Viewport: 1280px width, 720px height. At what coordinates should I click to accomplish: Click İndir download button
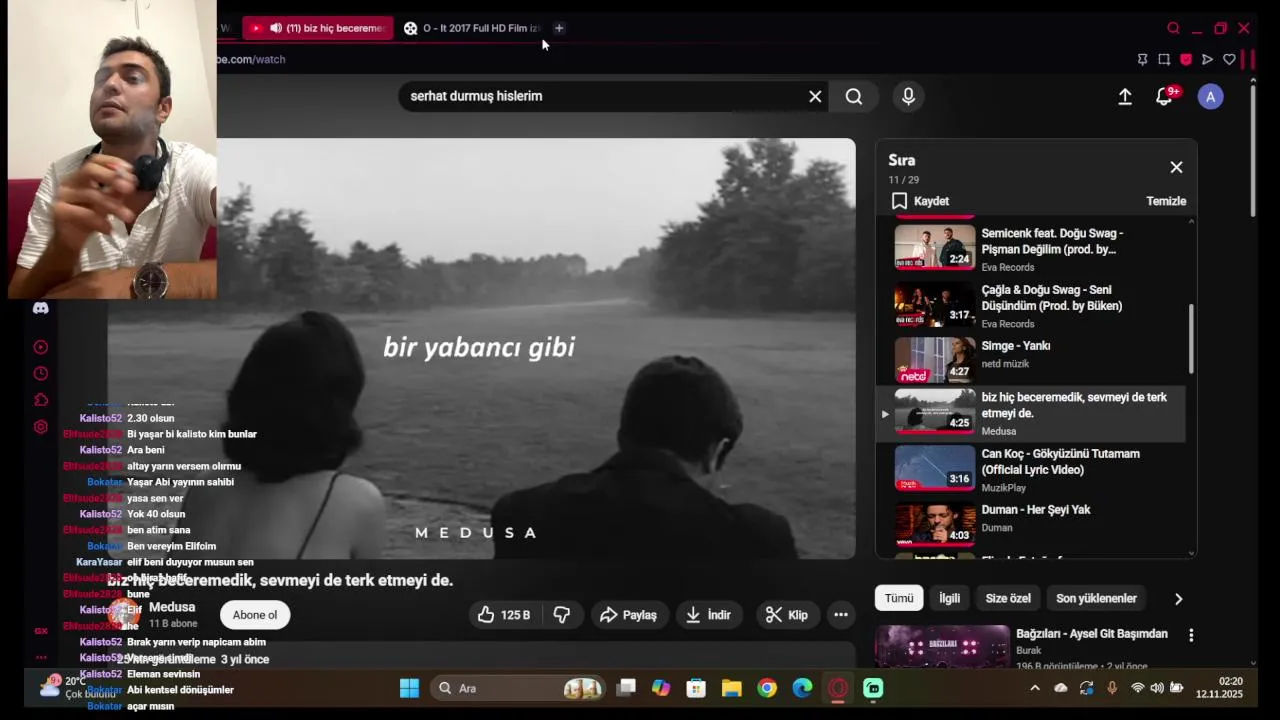[x=708, y=615]
